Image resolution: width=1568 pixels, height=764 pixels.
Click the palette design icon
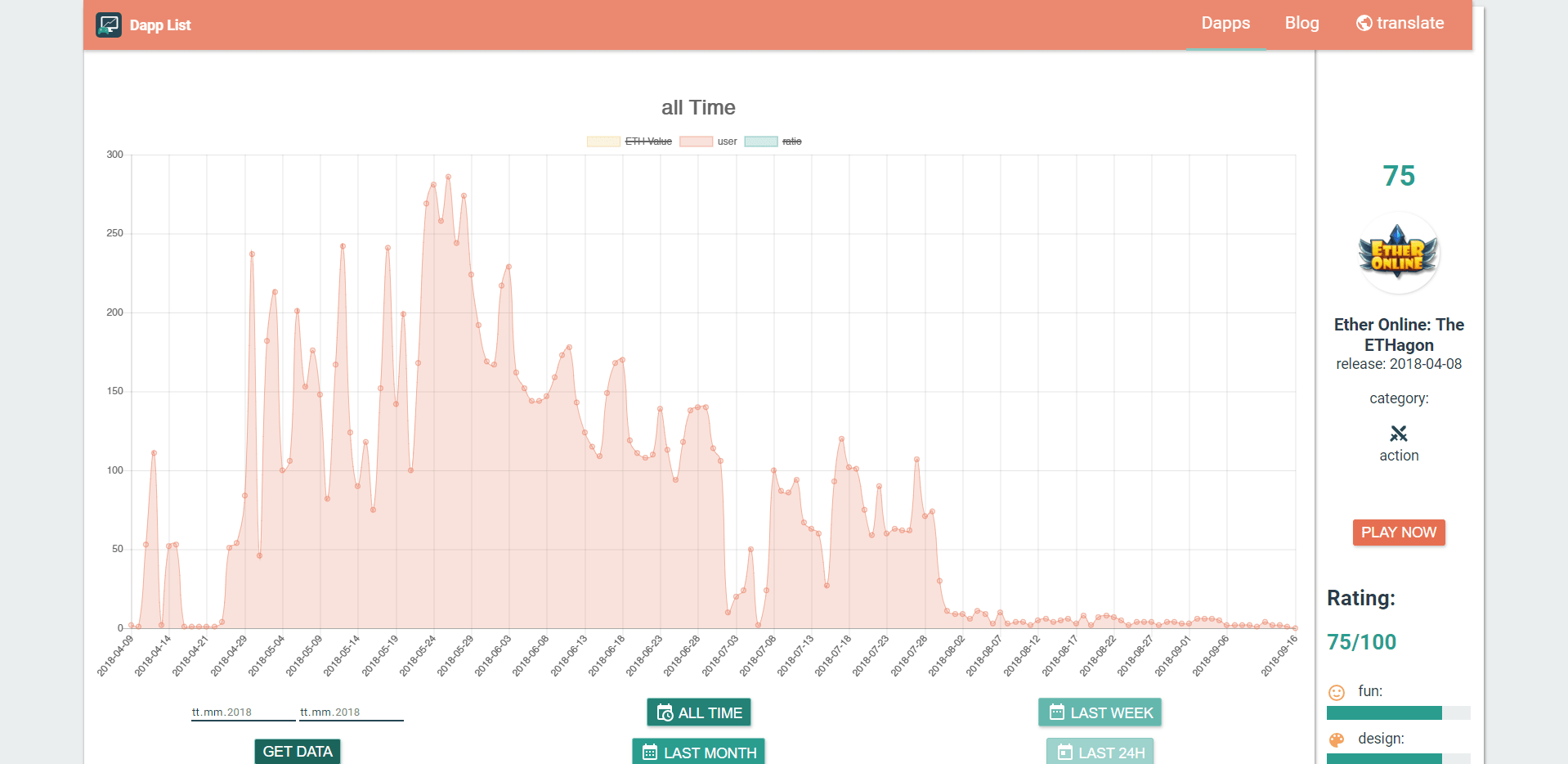(x=1337, y=740)
